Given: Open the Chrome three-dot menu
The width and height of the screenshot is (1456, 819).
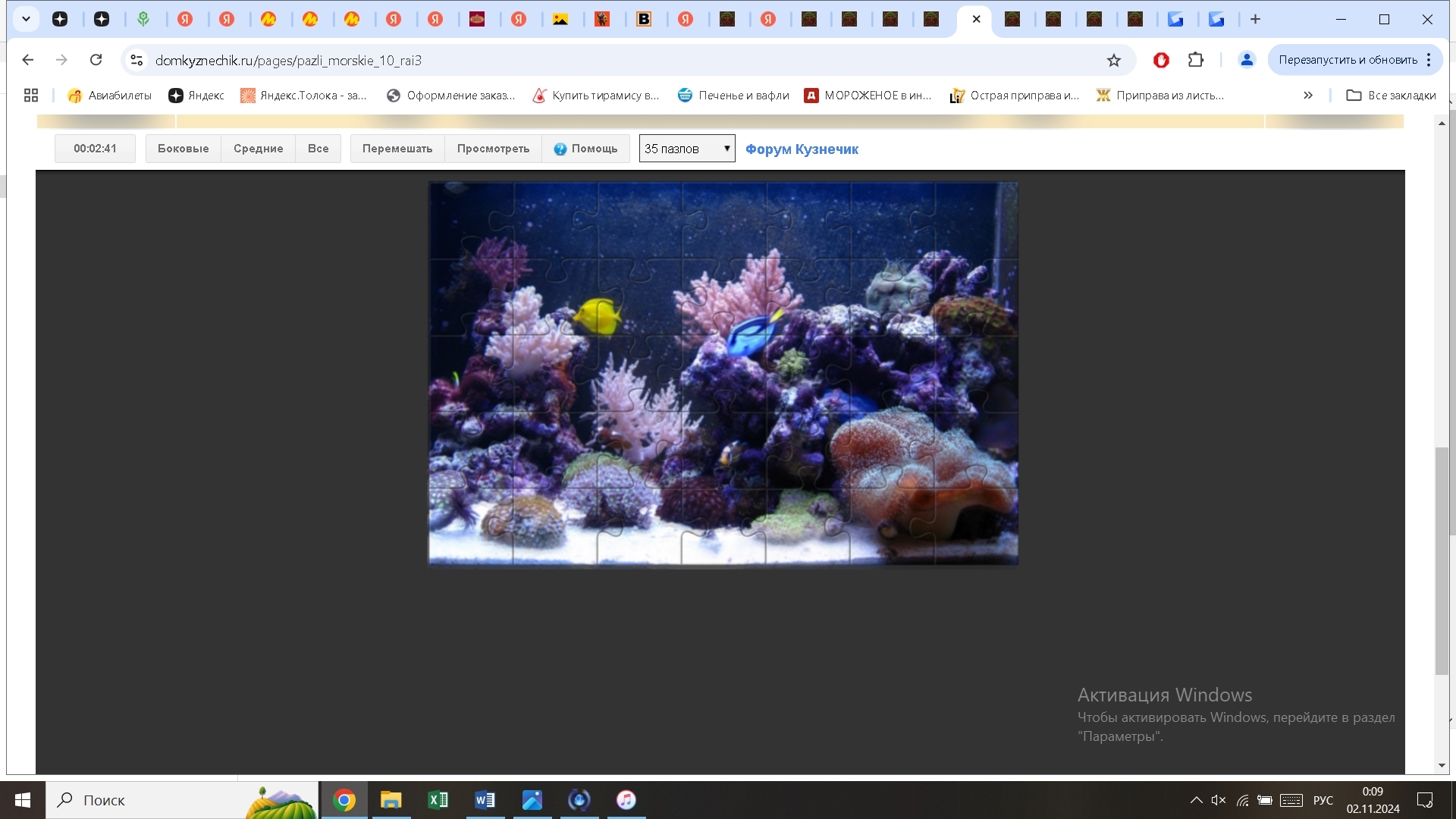Looking at the screenshot, I should [1429, 60].
